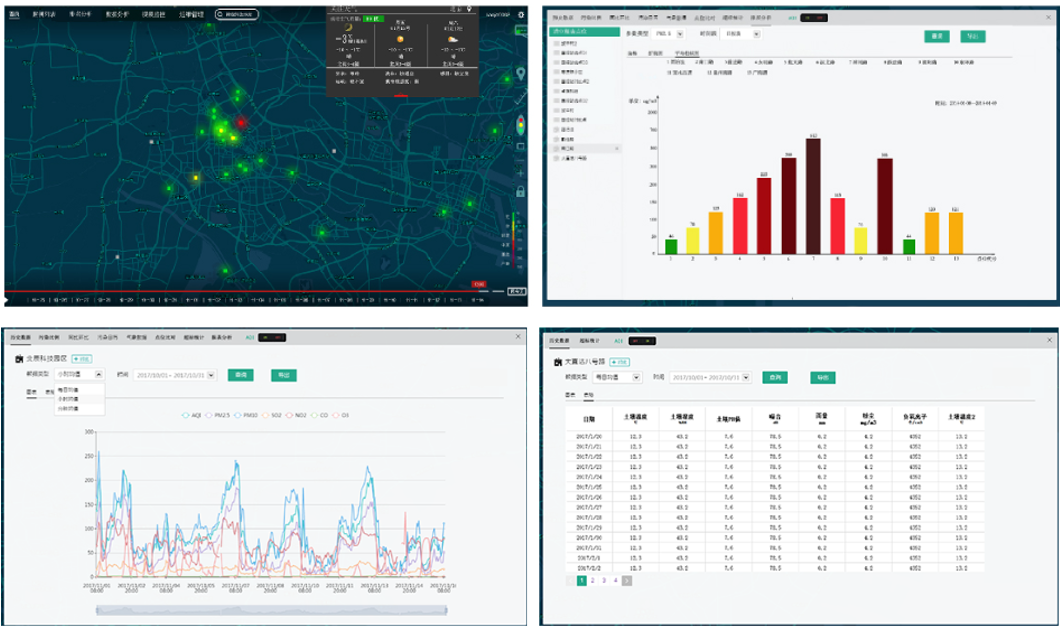1060x627 pixels.
Task: Click the rectangle frame icon on map sidebar
Action: click(x=521, y=146)
